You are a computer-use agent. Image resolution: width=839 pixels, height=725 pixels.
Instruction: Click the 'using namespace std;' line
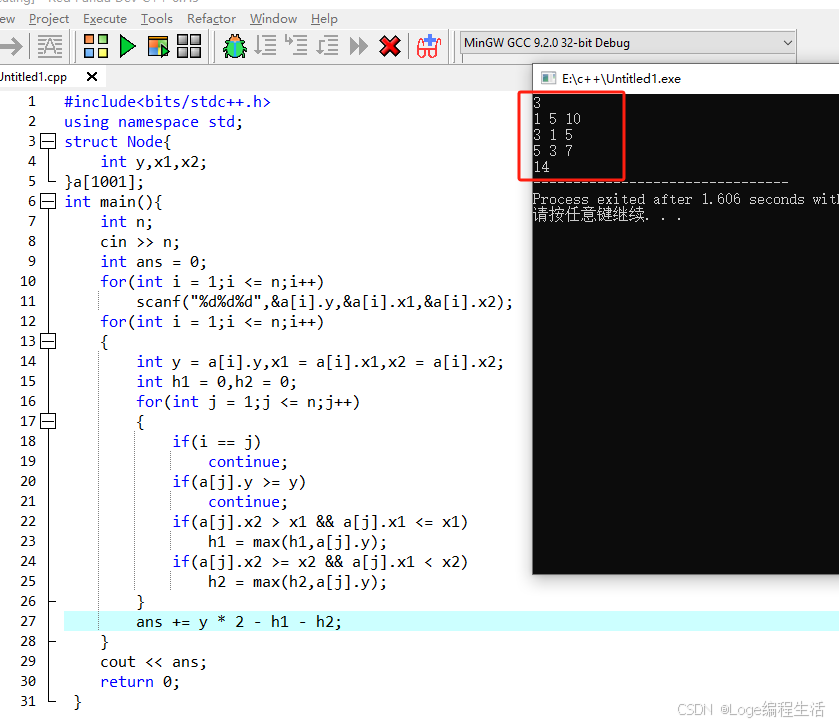(x=153, y=122)
